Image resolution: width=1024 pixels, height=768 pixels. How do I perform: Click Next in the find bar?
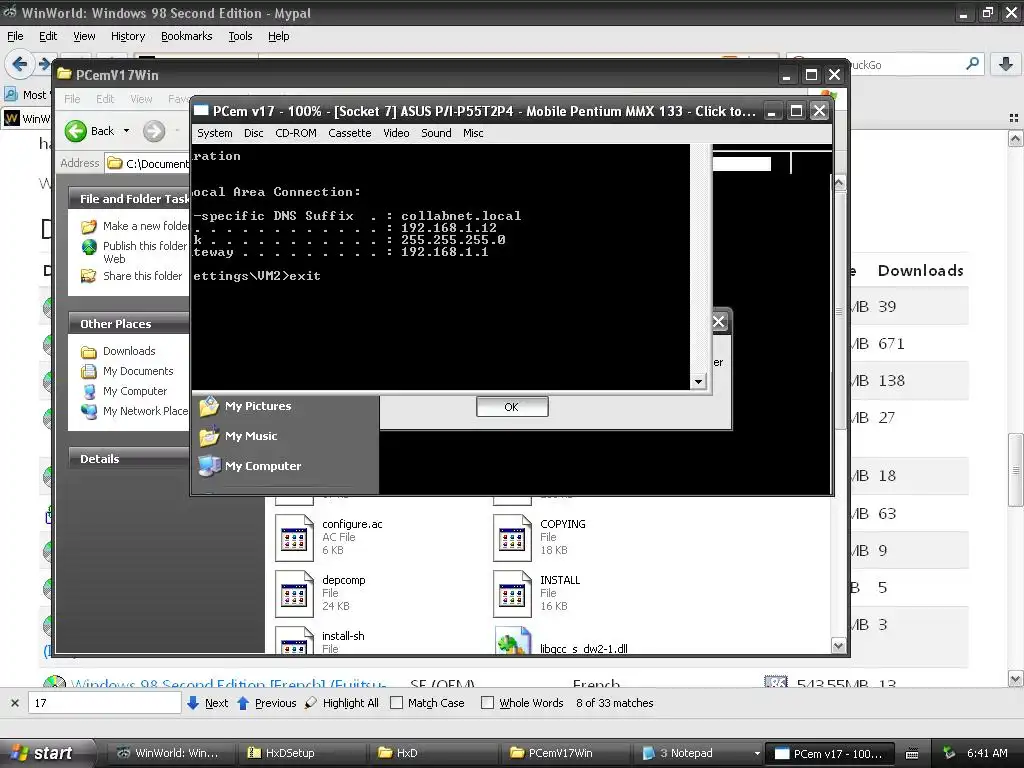point(208,703)
